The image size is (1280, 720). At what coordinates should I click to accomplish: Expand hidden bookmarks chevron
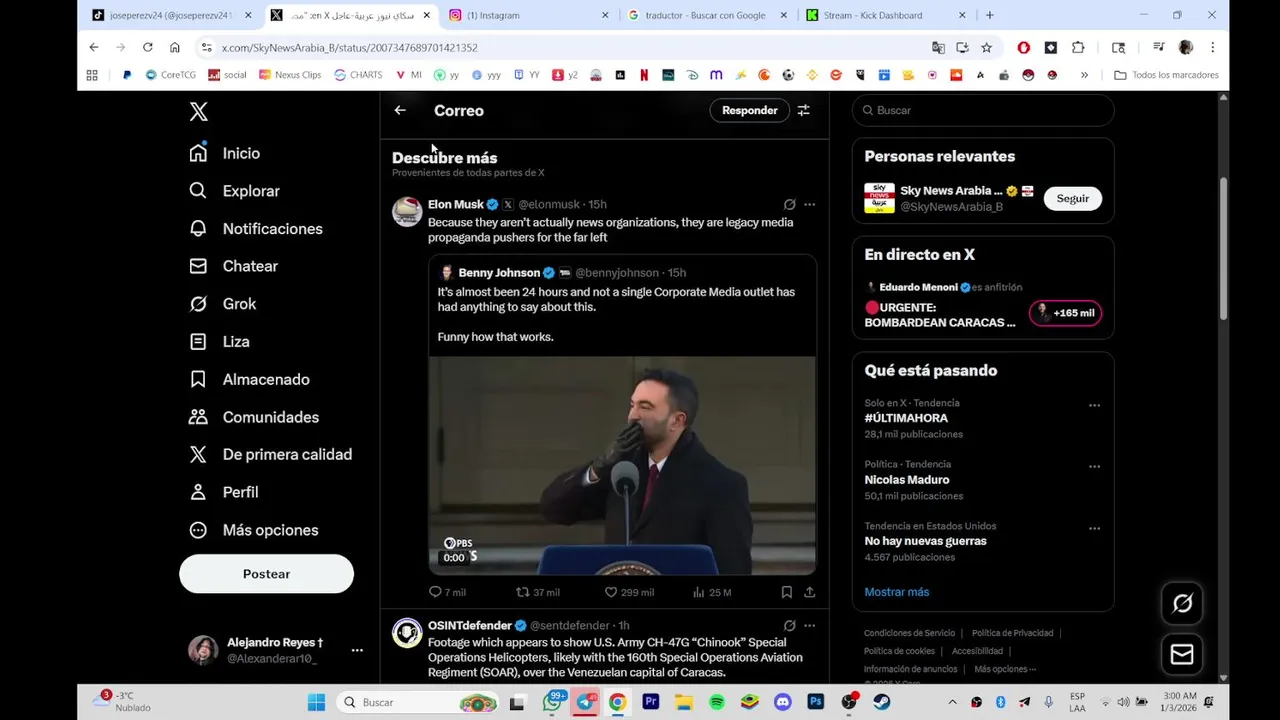pos(1084,75)
